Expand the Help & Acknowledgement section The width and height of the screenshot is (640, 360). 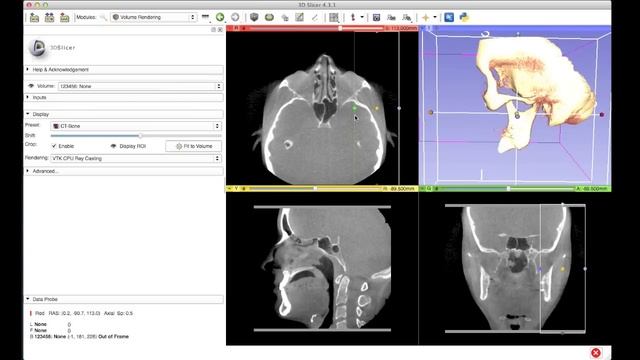click(124, 70)
